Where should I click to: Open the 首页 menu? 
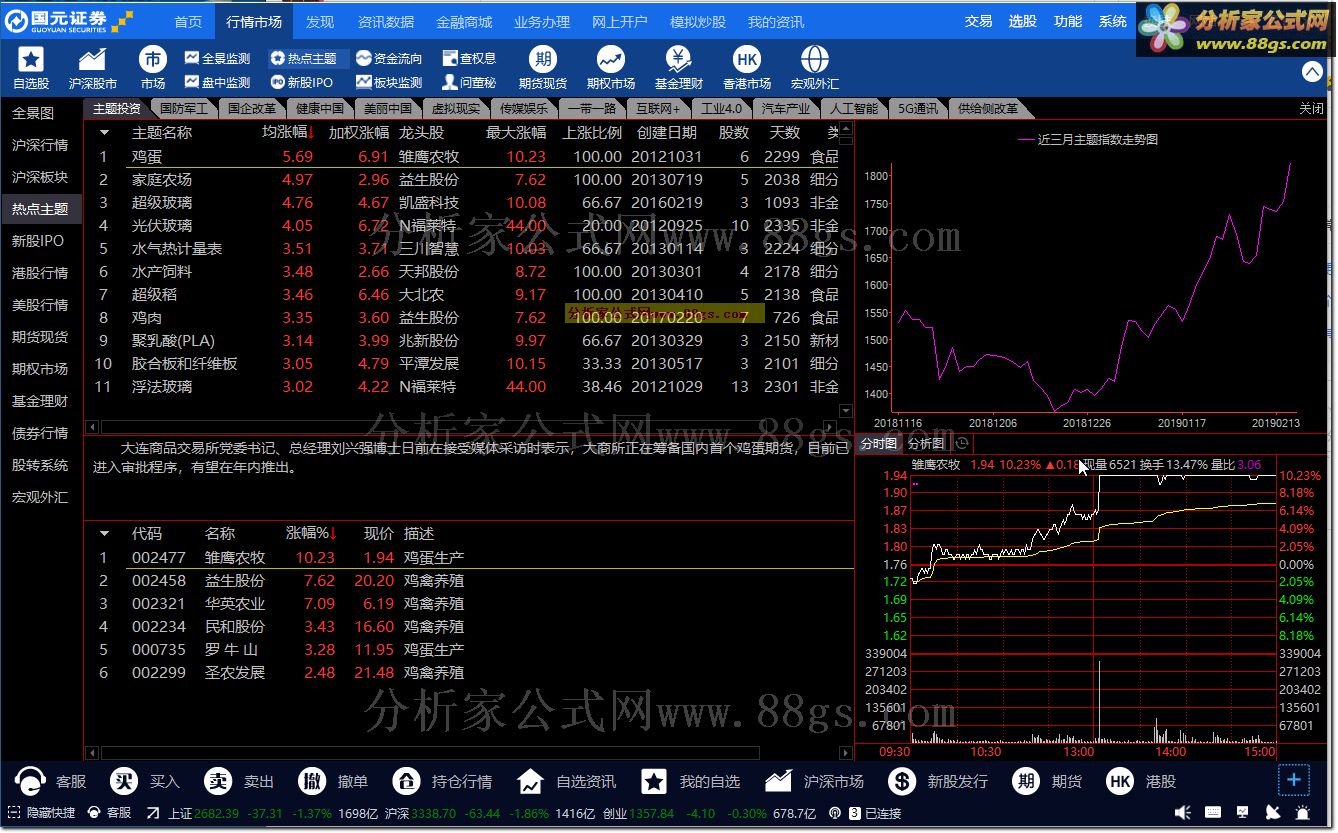188,21
